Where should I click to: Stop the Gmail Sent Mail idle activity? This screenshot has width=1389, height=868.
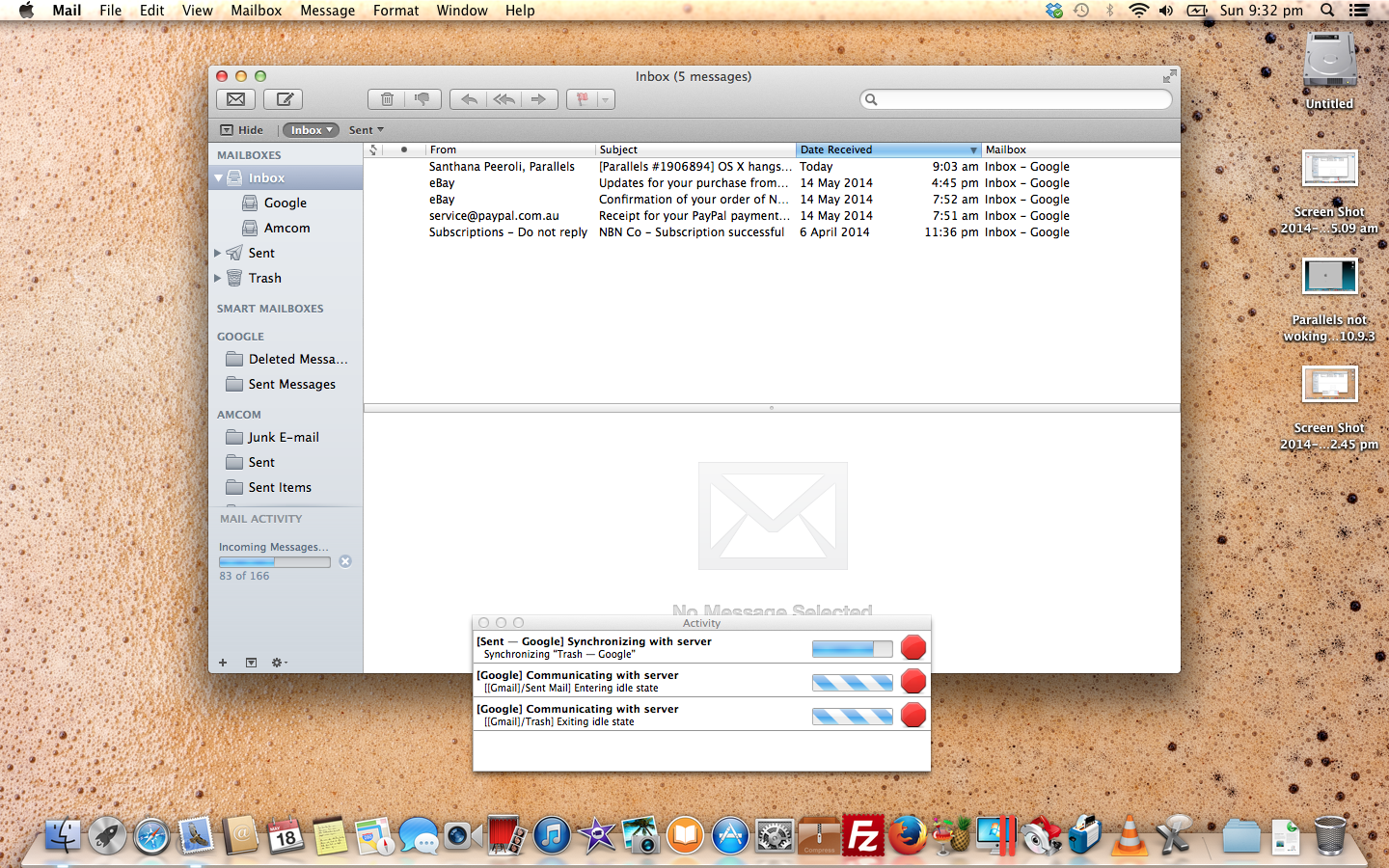pos(913,681)
